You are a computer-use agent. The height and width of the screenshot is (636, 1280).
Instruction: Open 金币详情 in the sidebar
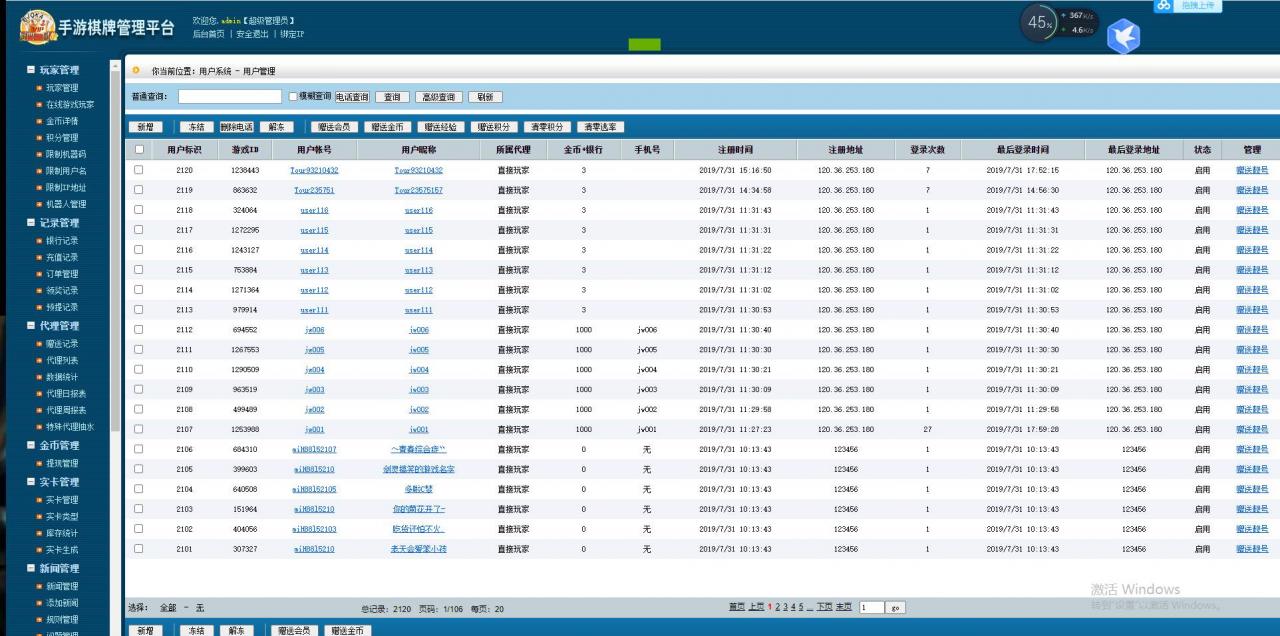[62, 121]
